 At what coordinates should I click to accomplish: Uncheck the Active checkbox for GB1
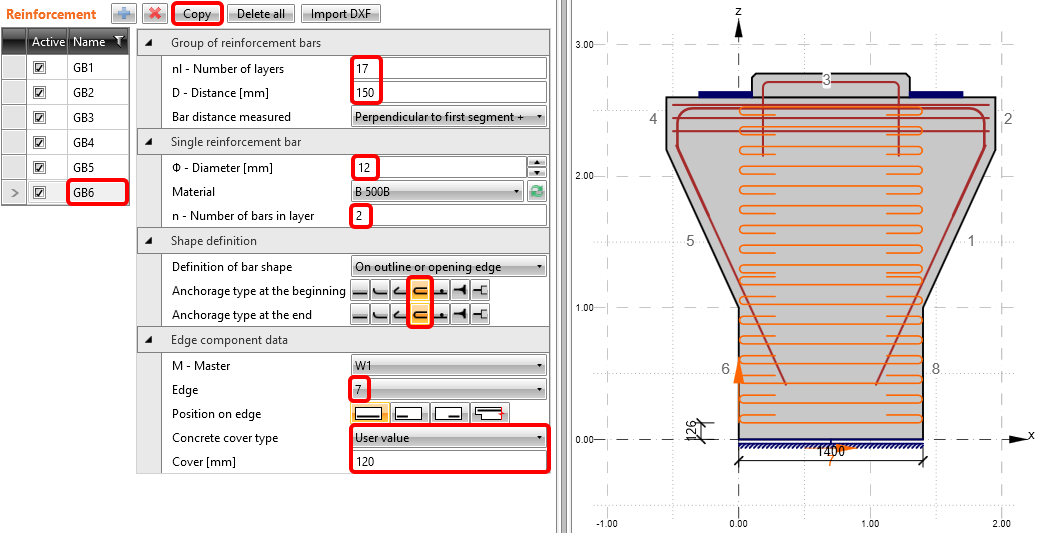pyautogui.click(x=40, y=67)
